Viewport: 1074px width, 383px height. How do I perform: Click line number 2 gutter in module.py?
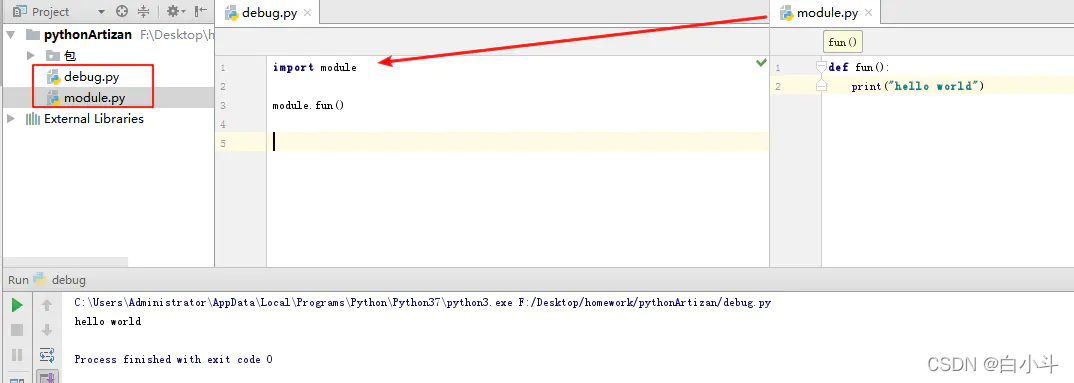[x=777, y=86]
